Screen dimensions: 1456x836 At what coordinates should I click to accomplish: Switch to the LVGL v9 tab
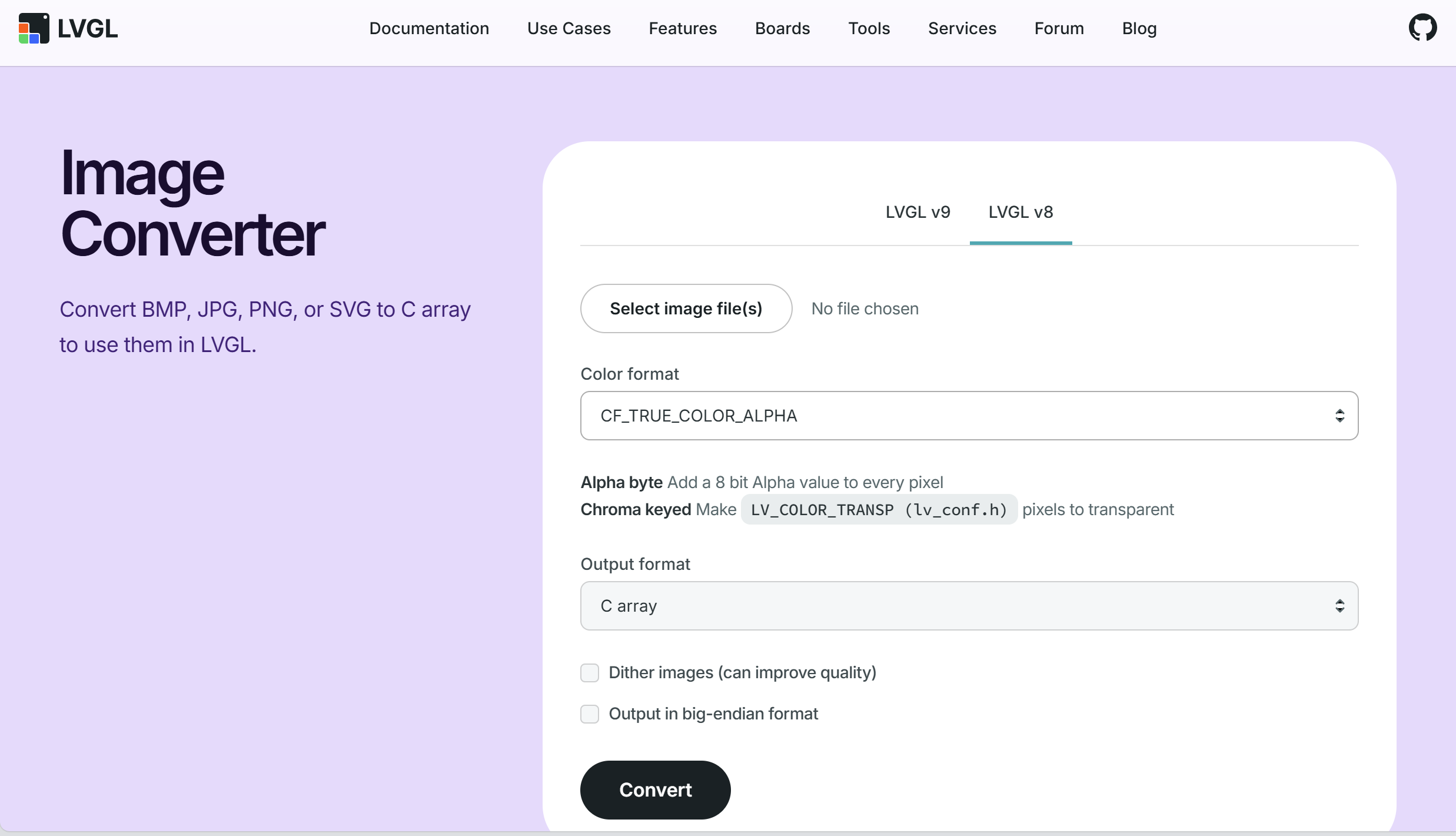tap(918, 212)
